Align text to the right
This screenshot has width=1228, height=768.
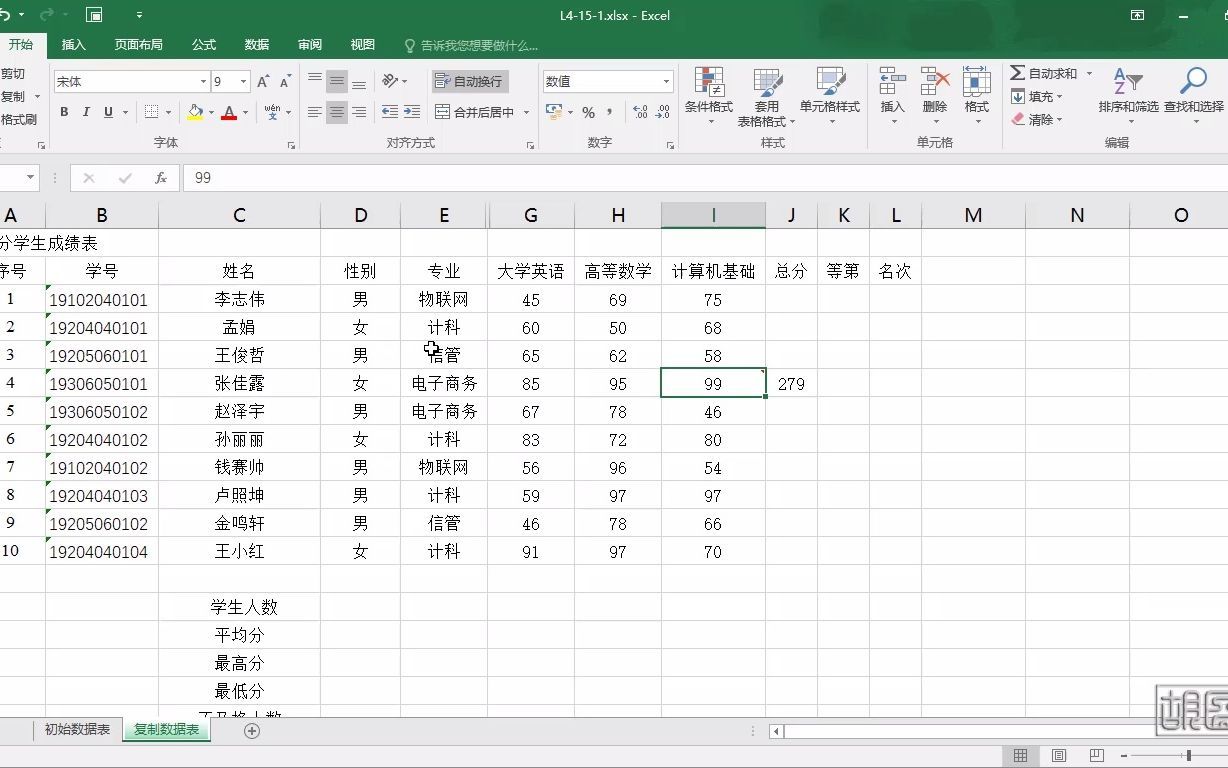359,112
